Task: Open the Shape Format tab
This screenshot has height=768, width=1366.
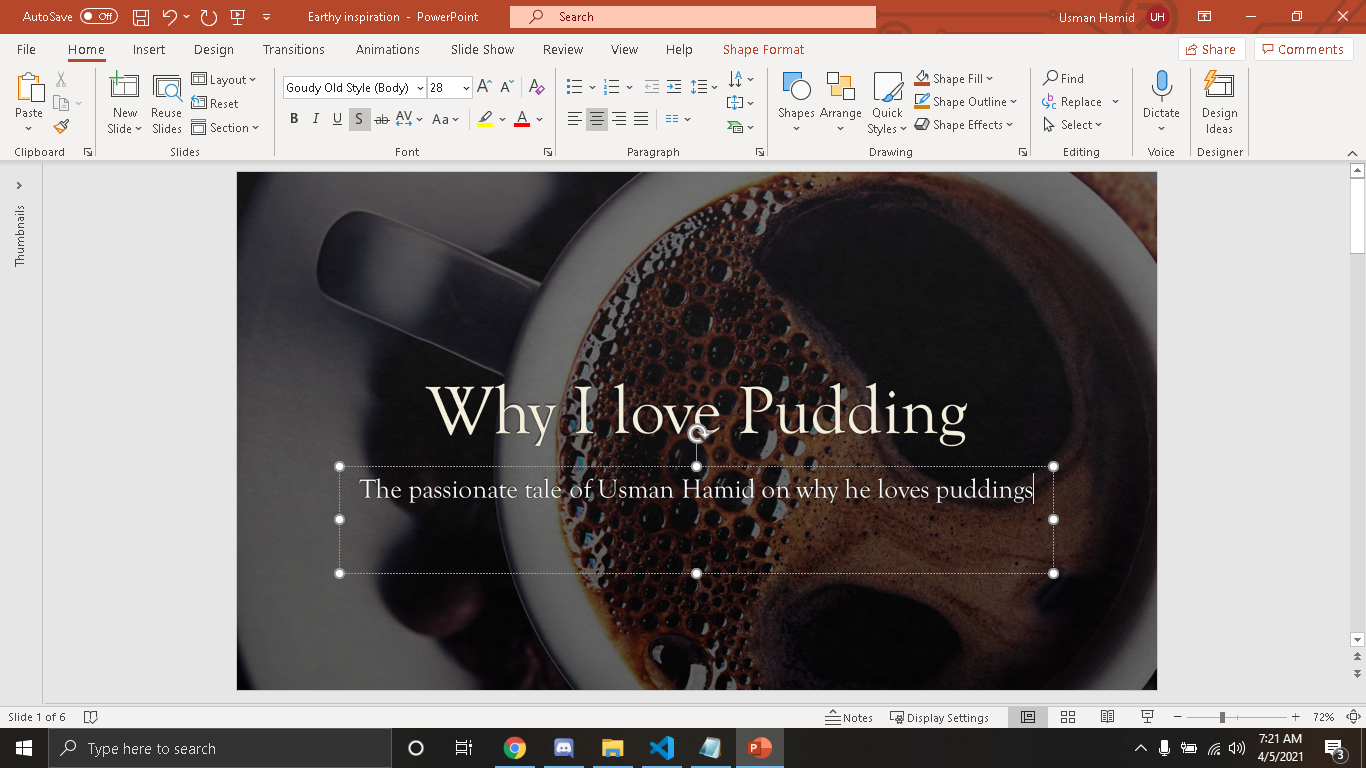Action: [763, 49]
